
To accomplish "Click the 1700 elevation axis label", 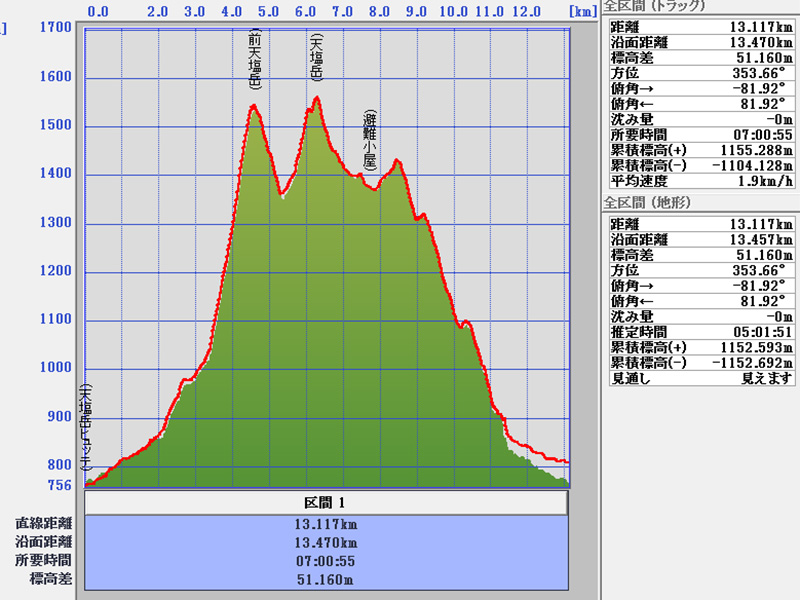I will (x=56, y=27).
